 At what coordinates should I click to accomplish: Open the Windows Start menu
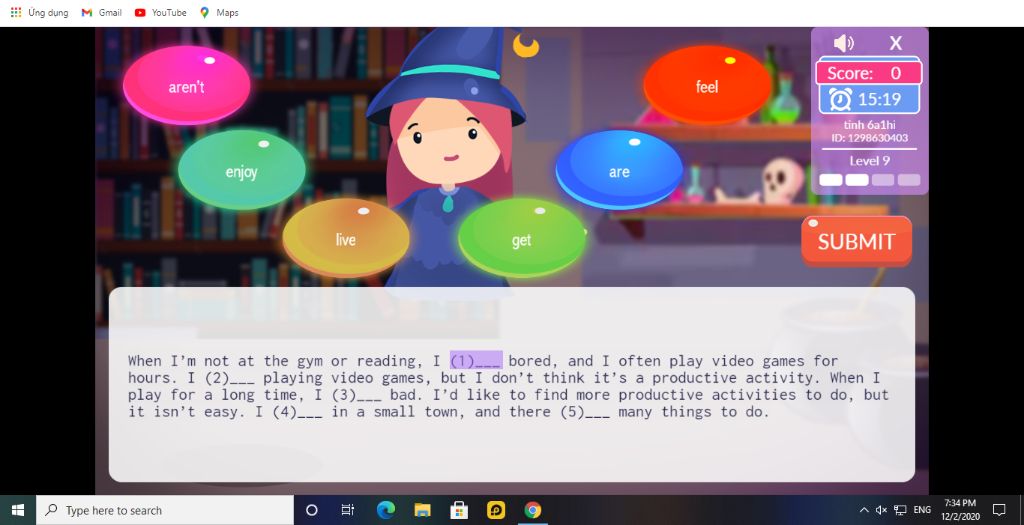coord(18,510)
